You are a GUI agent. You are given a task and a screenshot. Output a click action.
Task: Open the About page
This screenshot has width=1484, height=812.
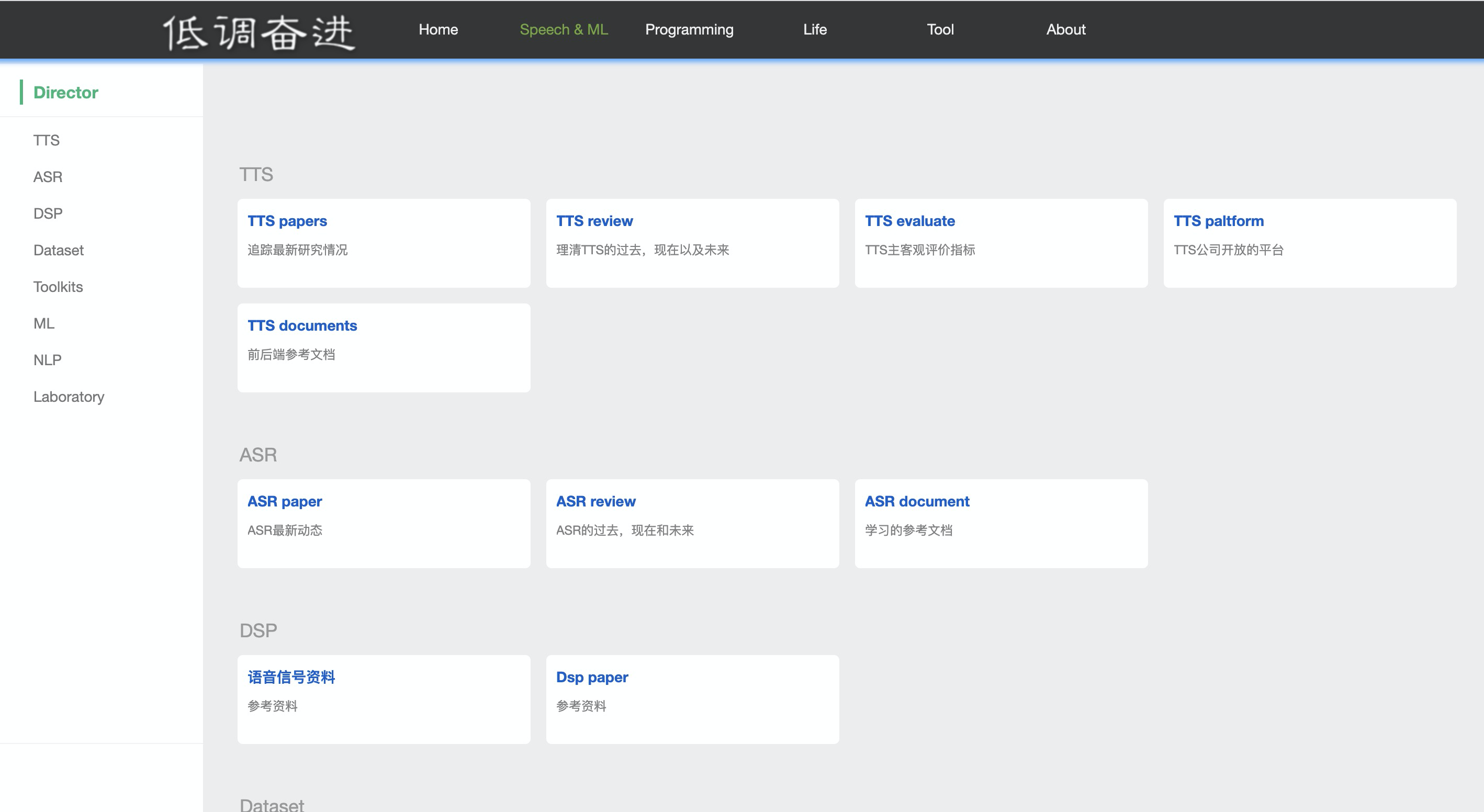pos(1066,29)
